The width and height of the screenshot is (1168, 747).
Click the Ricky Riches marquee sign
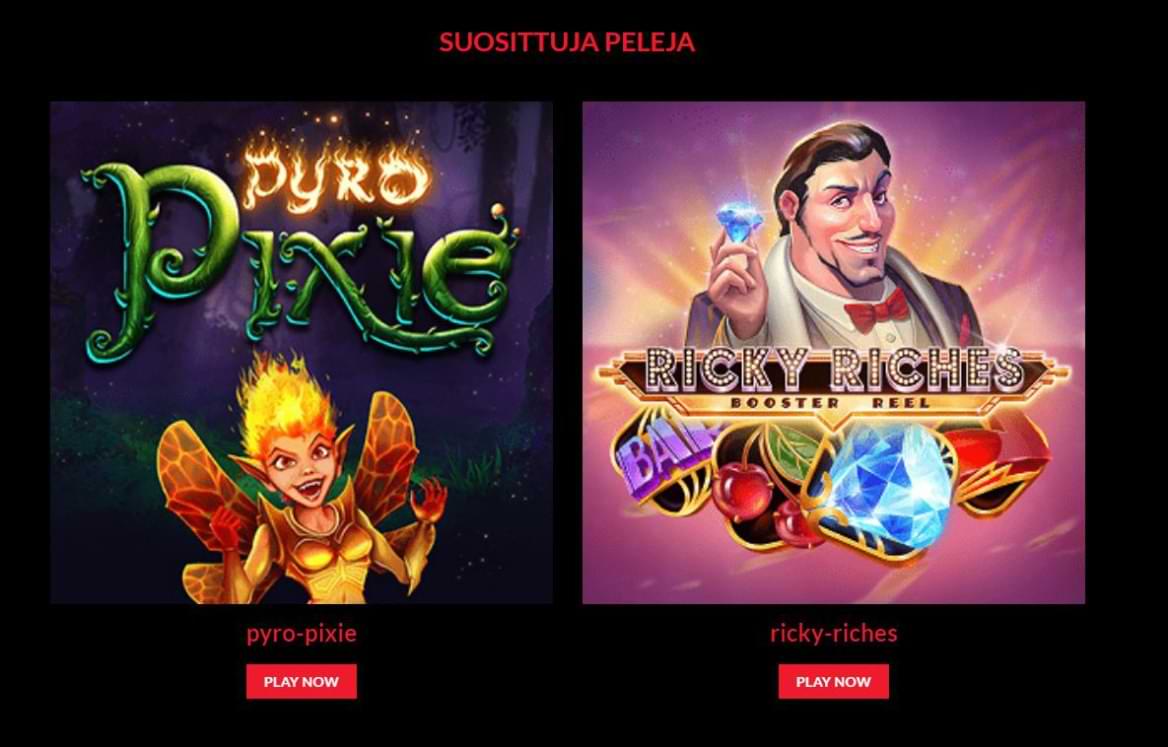point(834,369)
